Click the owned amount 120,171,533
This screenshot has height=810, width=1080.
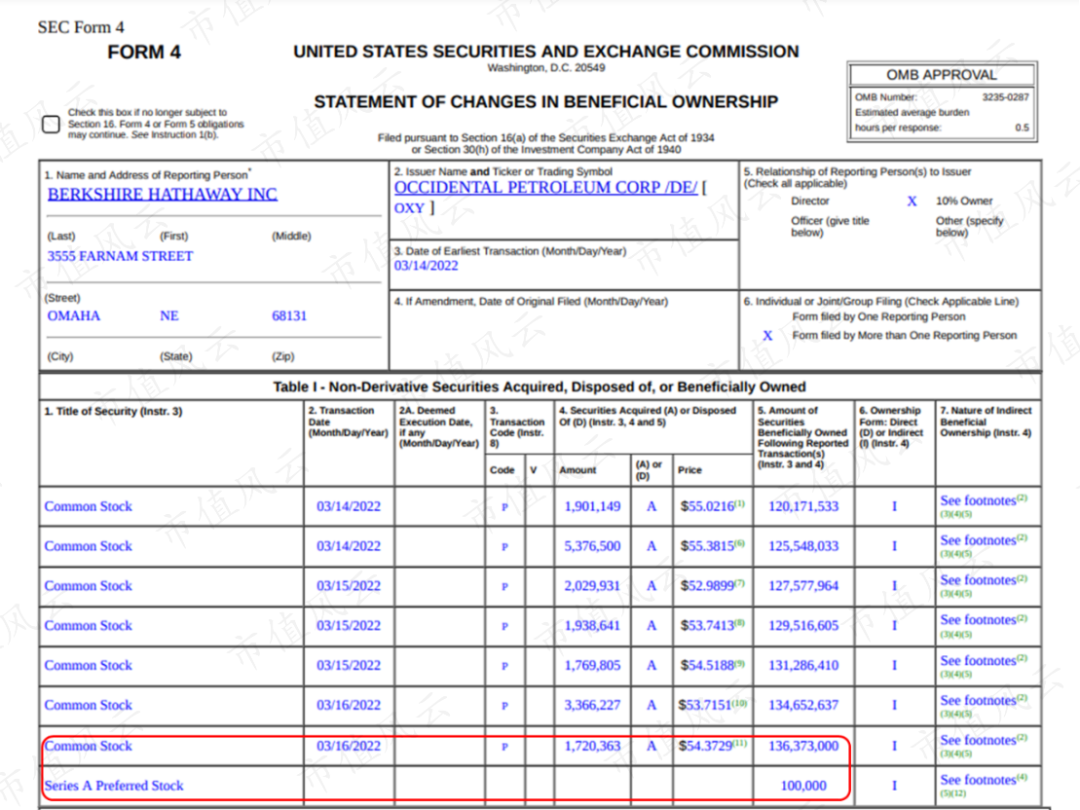[803, 506]
